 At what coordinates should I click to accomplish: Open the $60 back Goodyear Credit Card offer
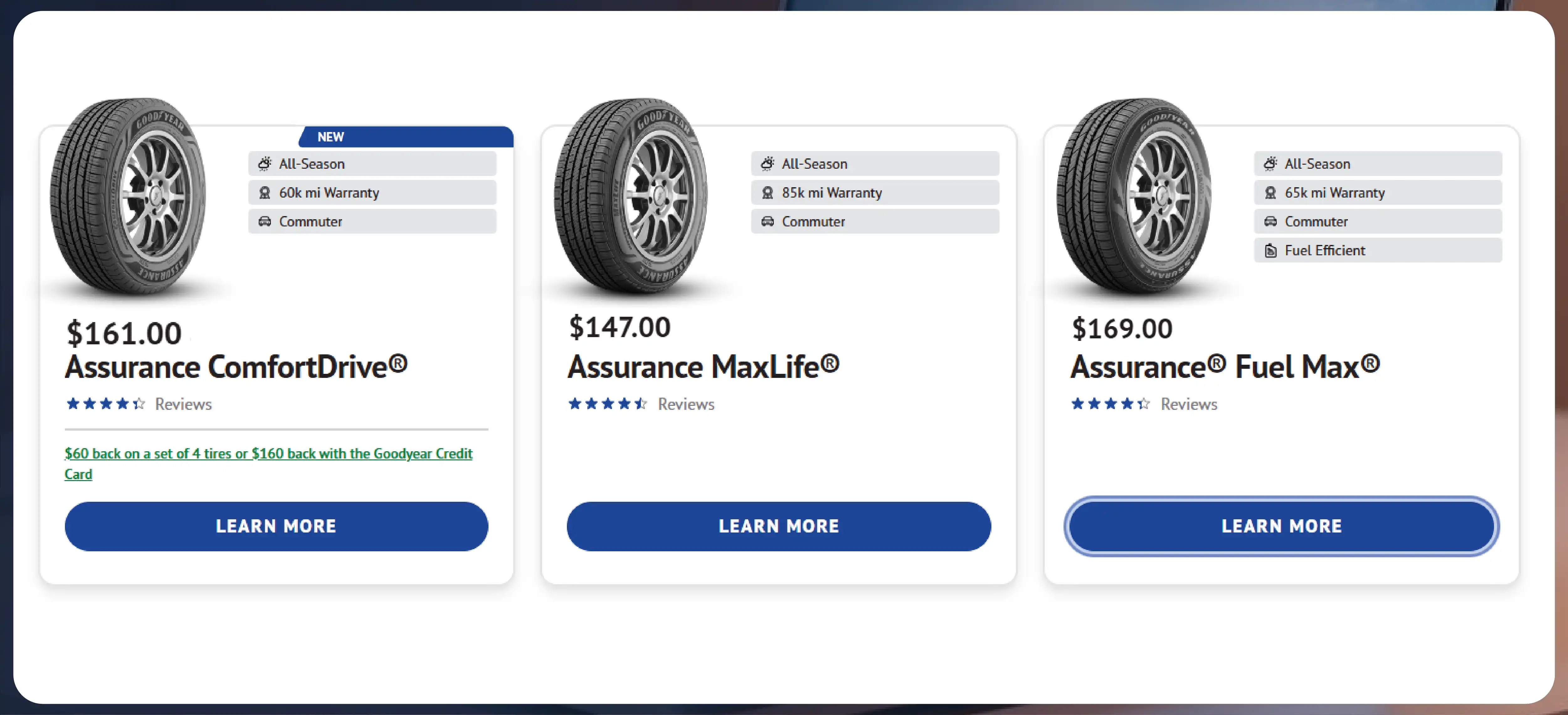[x=268, y=454]
